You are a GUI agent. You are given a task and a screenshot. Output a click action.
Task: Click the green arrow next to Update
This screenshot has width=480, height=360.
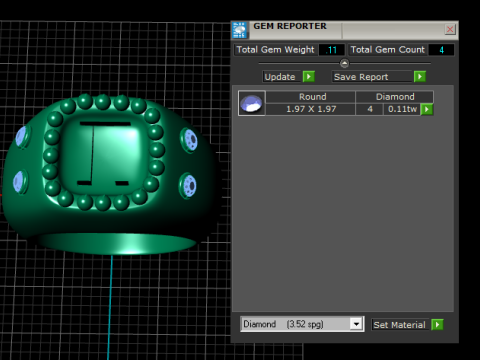click(x=309, y=77)
